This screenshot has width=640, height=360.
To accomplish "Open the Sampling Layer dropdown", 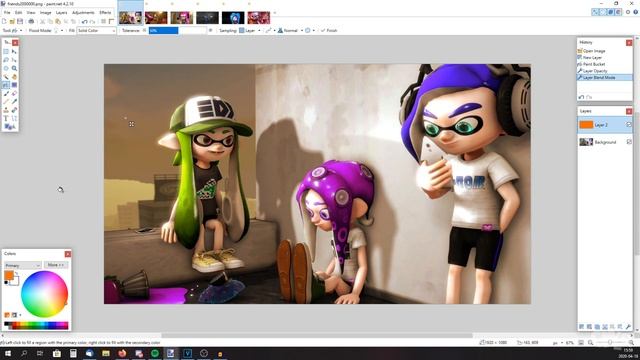I will (x=249, y=30).
